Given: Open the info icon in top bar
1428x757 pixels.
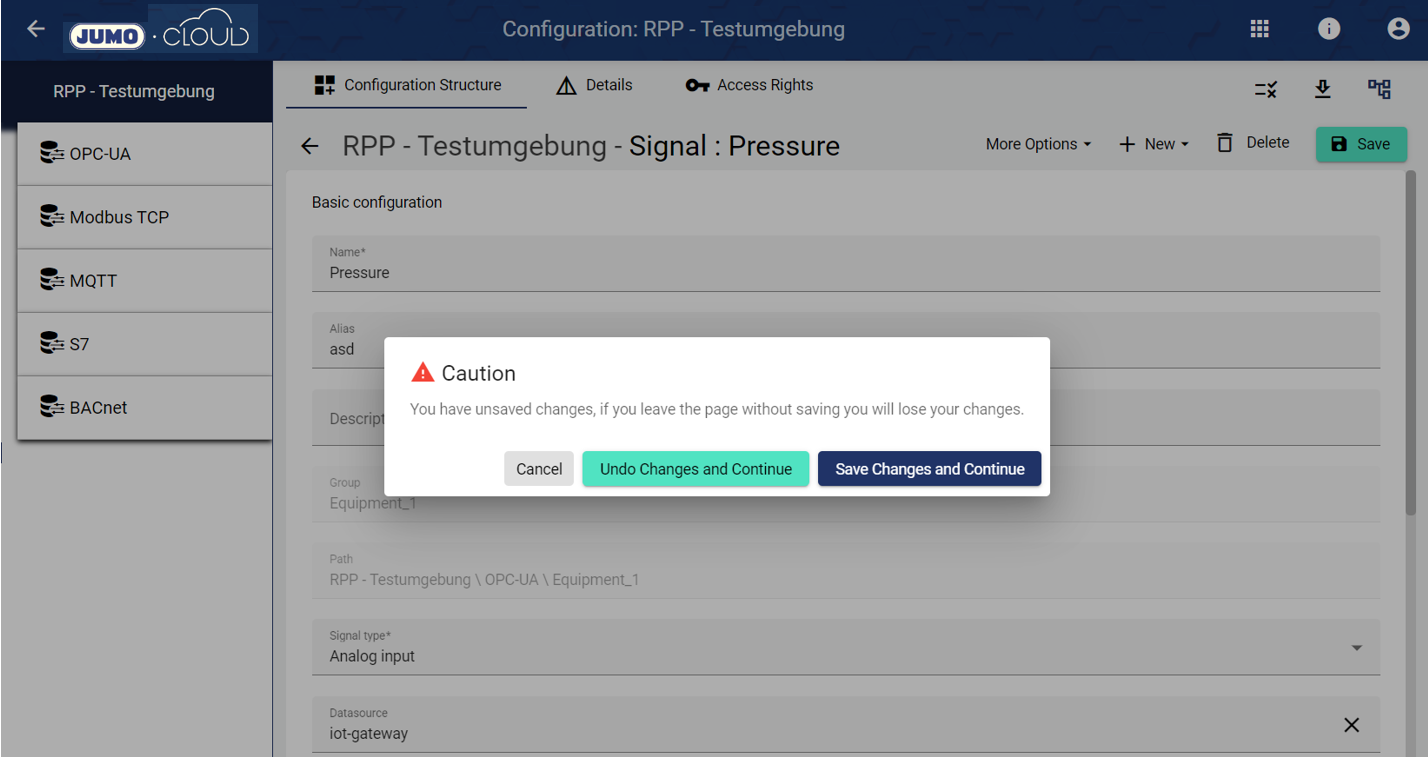Looking at the screenshot, I should [1328, 29].
